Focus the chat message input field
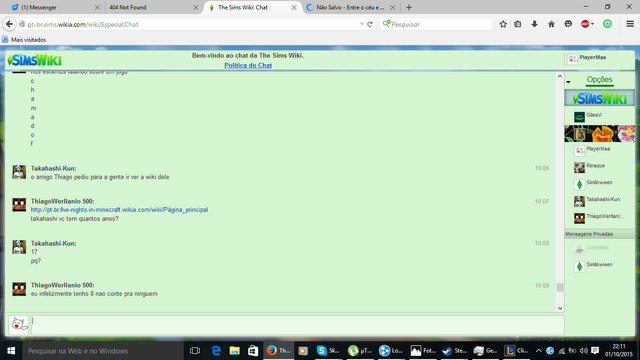Screen dimensions: 640x360 point(298,325)
